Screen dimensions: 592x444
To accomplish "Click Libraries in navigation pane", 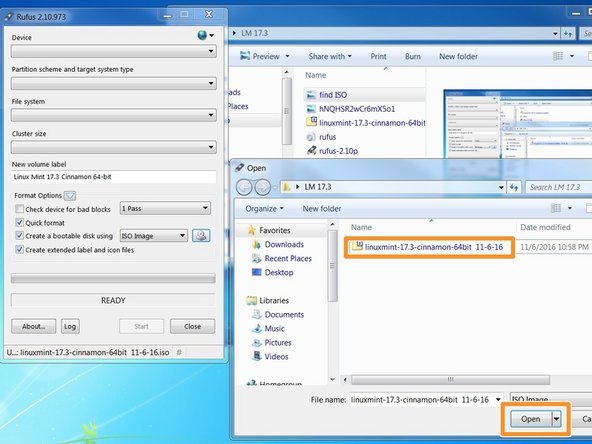I will coord(274,301).
